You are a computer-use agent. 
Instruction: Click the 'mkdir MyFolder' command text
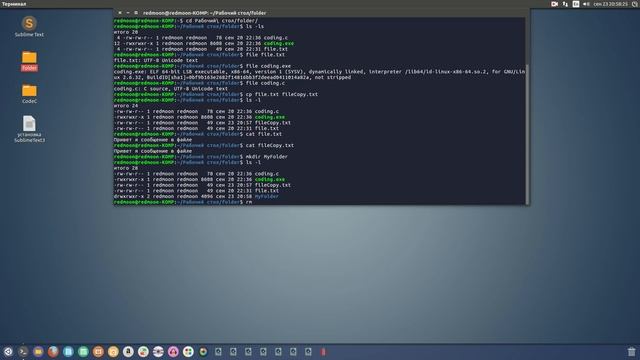[x=267, y=157]
